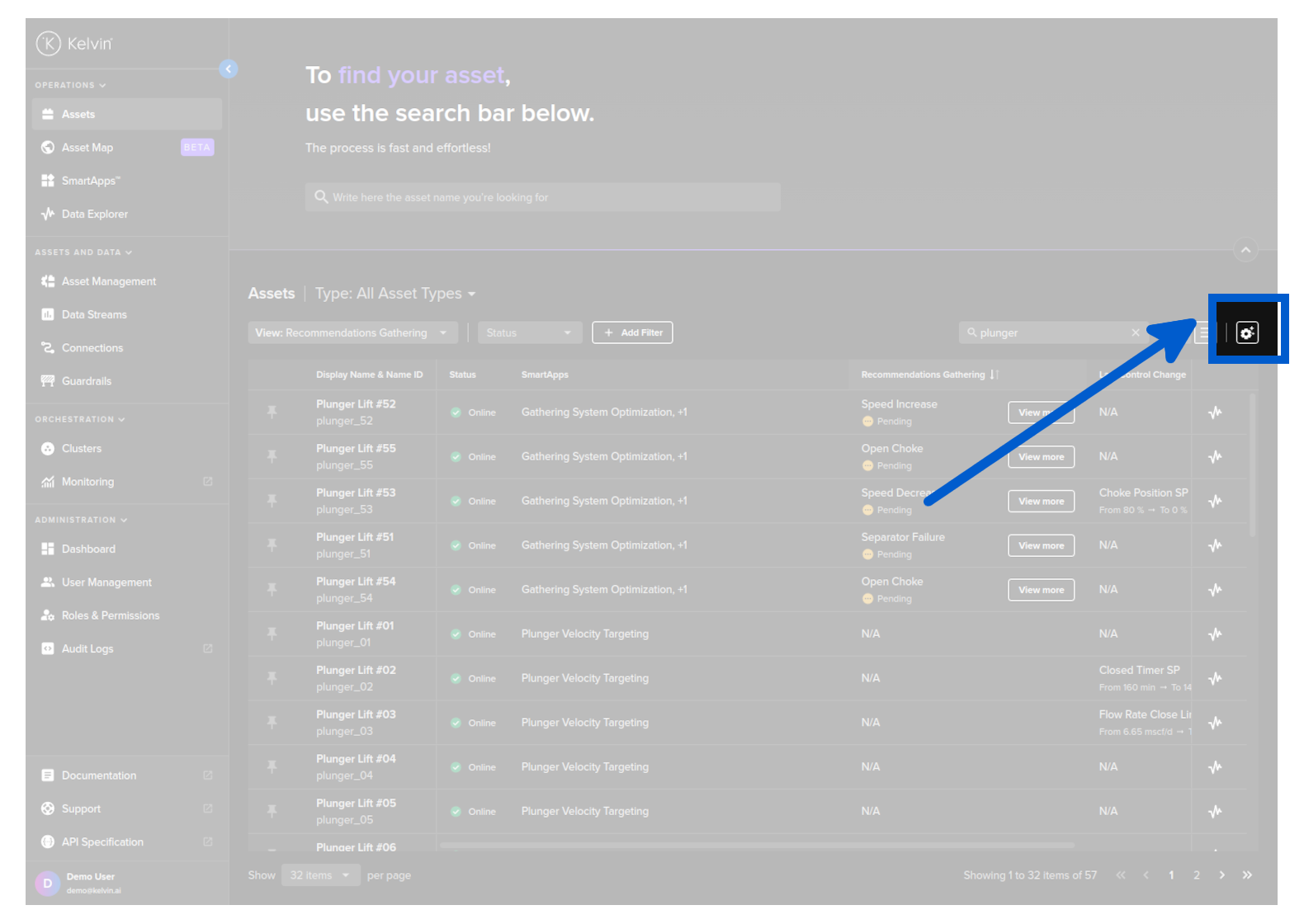
Task: Open Asset Map in the sidebar
Action: [87, 148]
